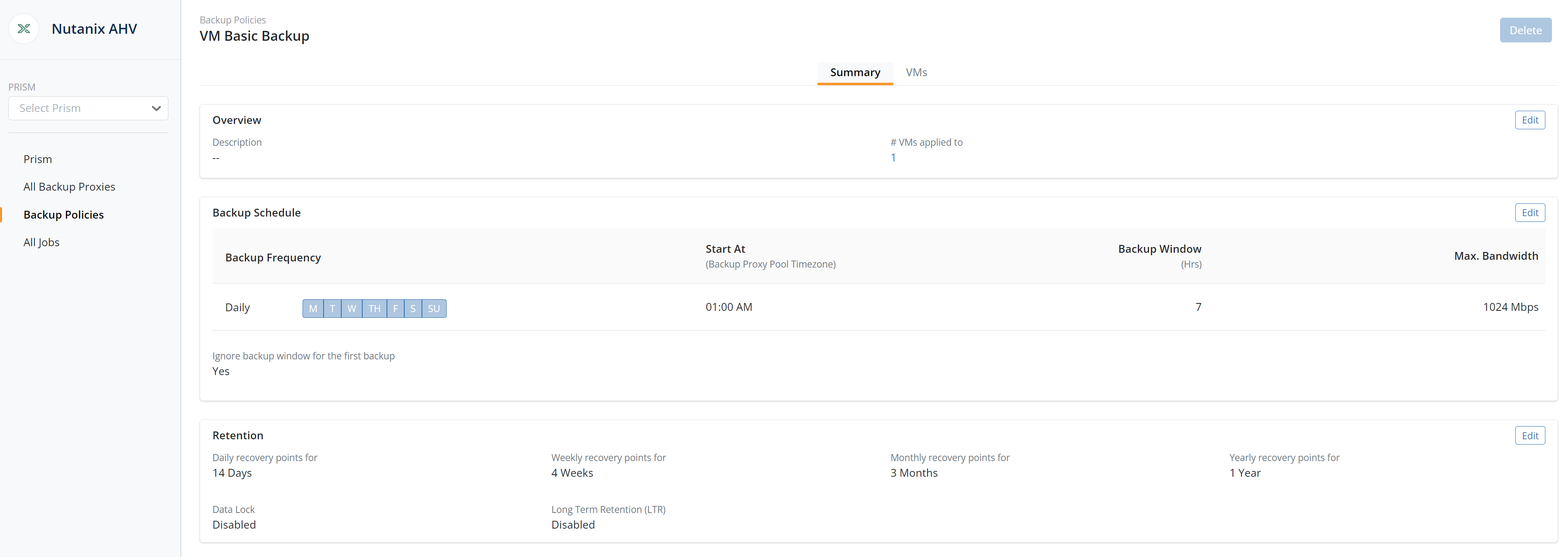Expand the Select Prism dropdown arrow
Viewport: 1568px width, 557px height.
tap(156, 108)
